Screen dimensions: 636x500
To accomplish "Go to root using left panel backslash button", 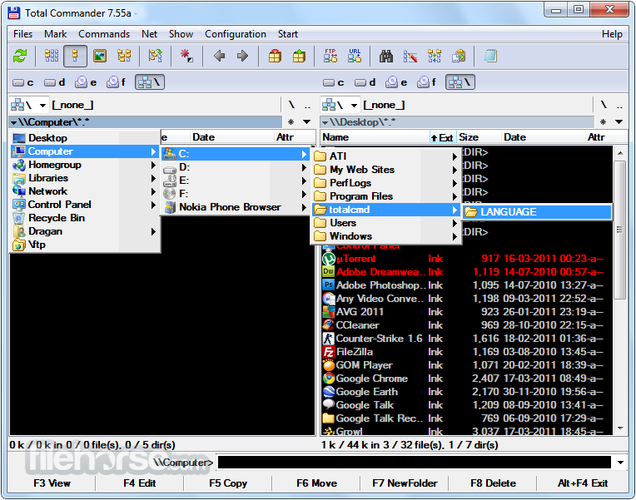I will coord(292,105).
